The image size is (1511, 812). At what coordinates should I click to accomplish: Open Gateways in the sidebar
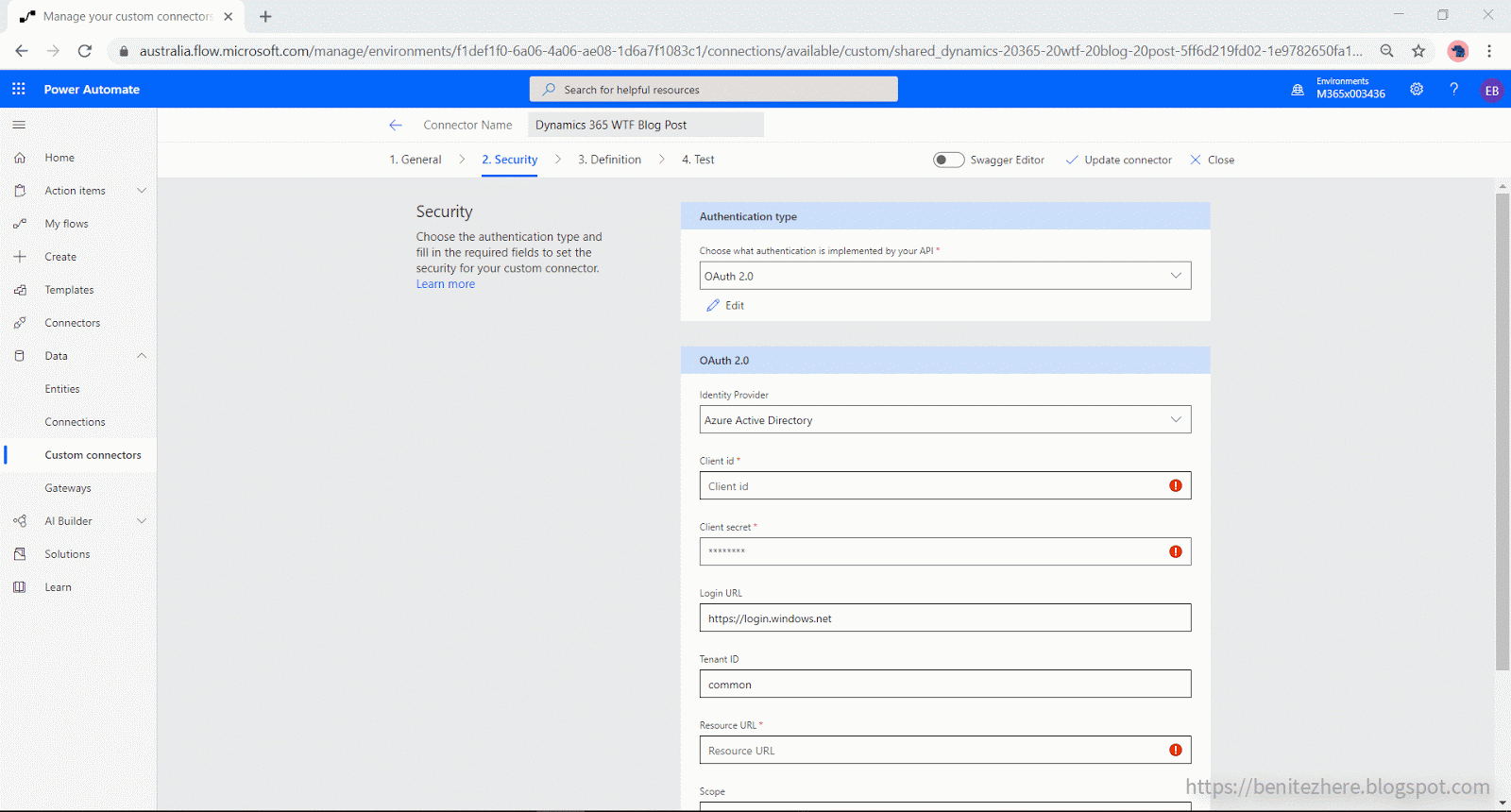coord(68,488)
